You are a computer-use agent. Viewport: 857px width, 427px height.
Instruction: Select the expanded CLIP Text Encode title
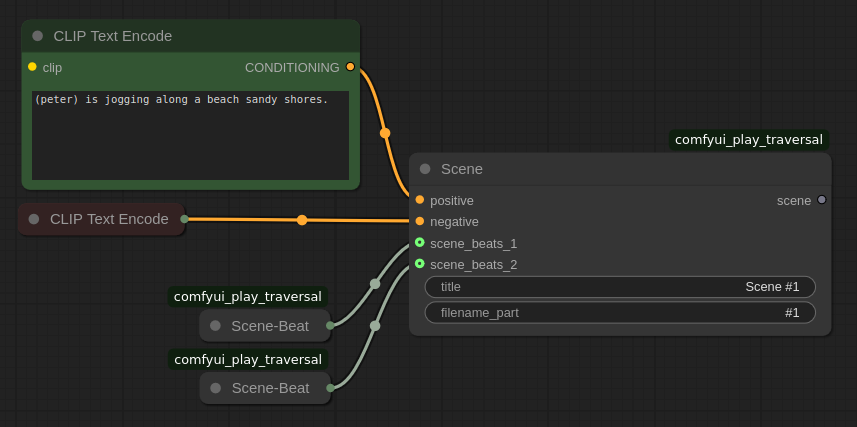(113, 36)
